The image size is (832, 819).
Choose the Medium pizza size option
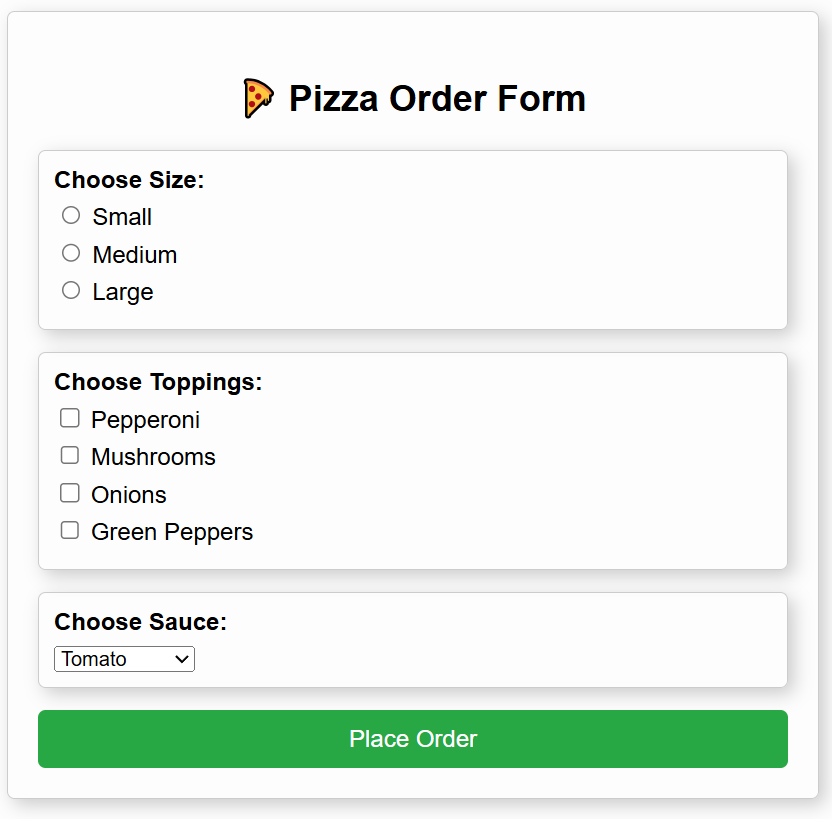pos(71,253)
